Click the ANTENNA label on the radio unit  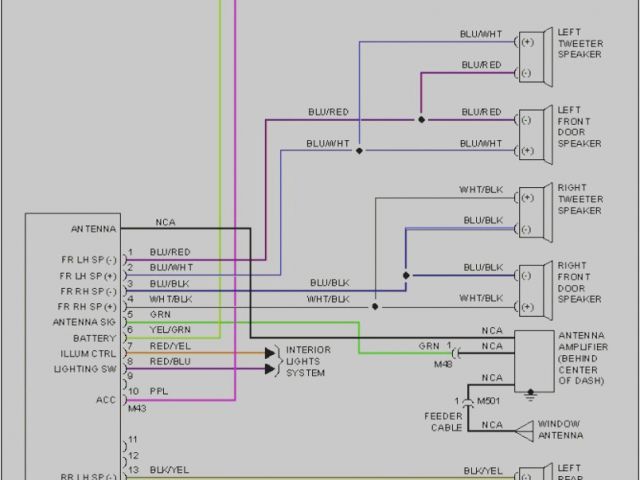pos(94,227)
